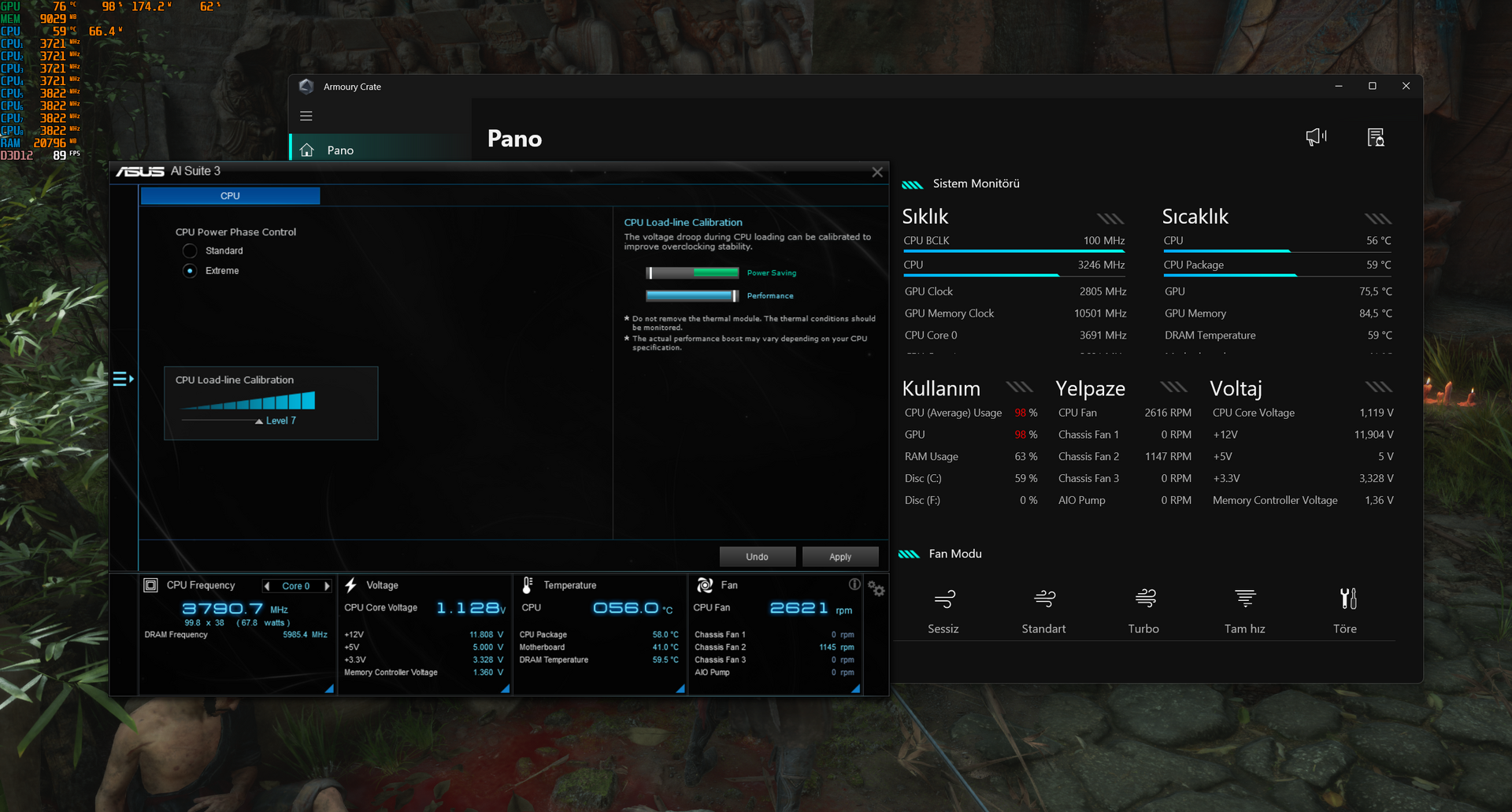Switch to the previous CPU core

tap(267, 586)
